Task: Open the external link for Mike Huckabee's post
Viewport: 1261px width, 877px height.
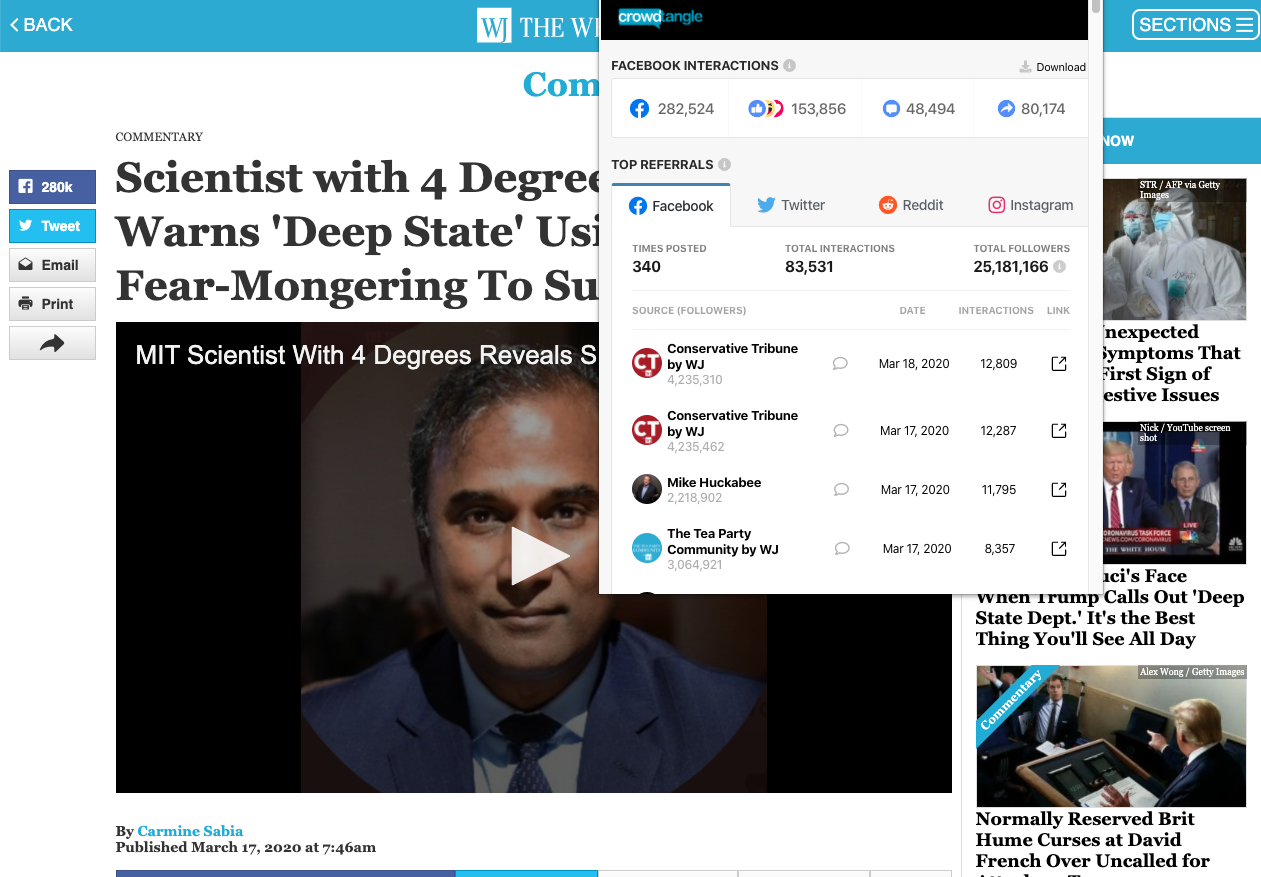Action: pyautogui.click(x=1058, y=490)
